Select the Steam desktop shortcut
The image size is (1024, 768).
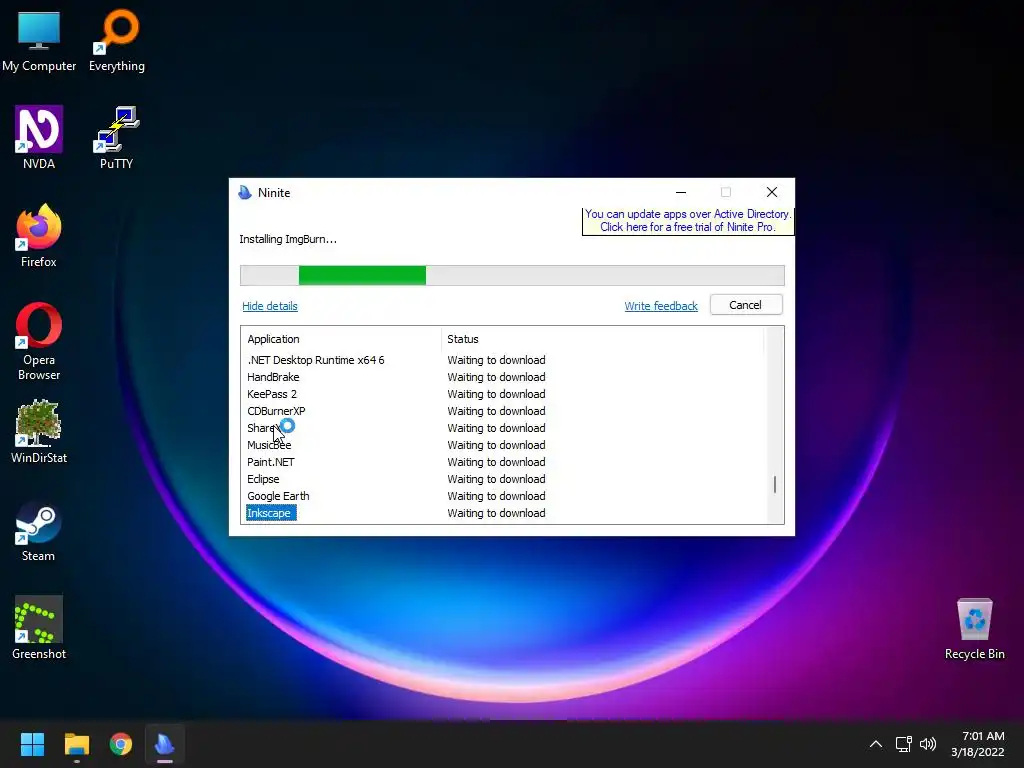click(39, 530)
